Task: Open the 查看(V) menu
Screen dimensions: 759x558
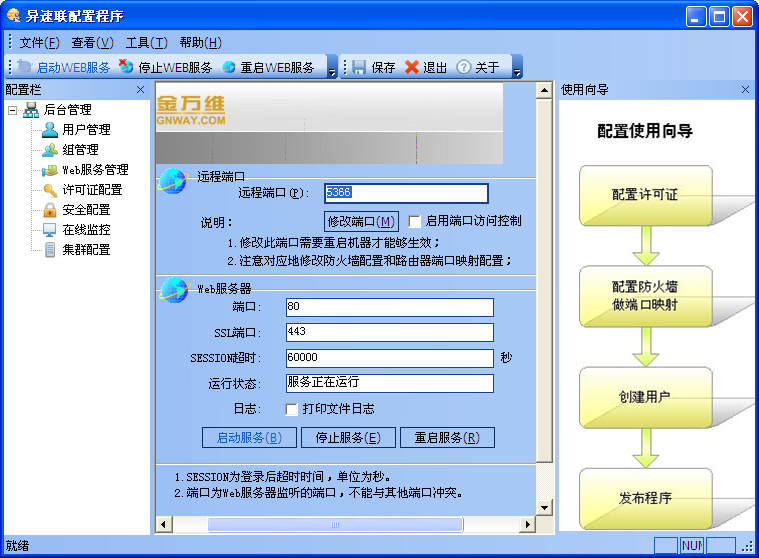Action: (x=92, y=43)
